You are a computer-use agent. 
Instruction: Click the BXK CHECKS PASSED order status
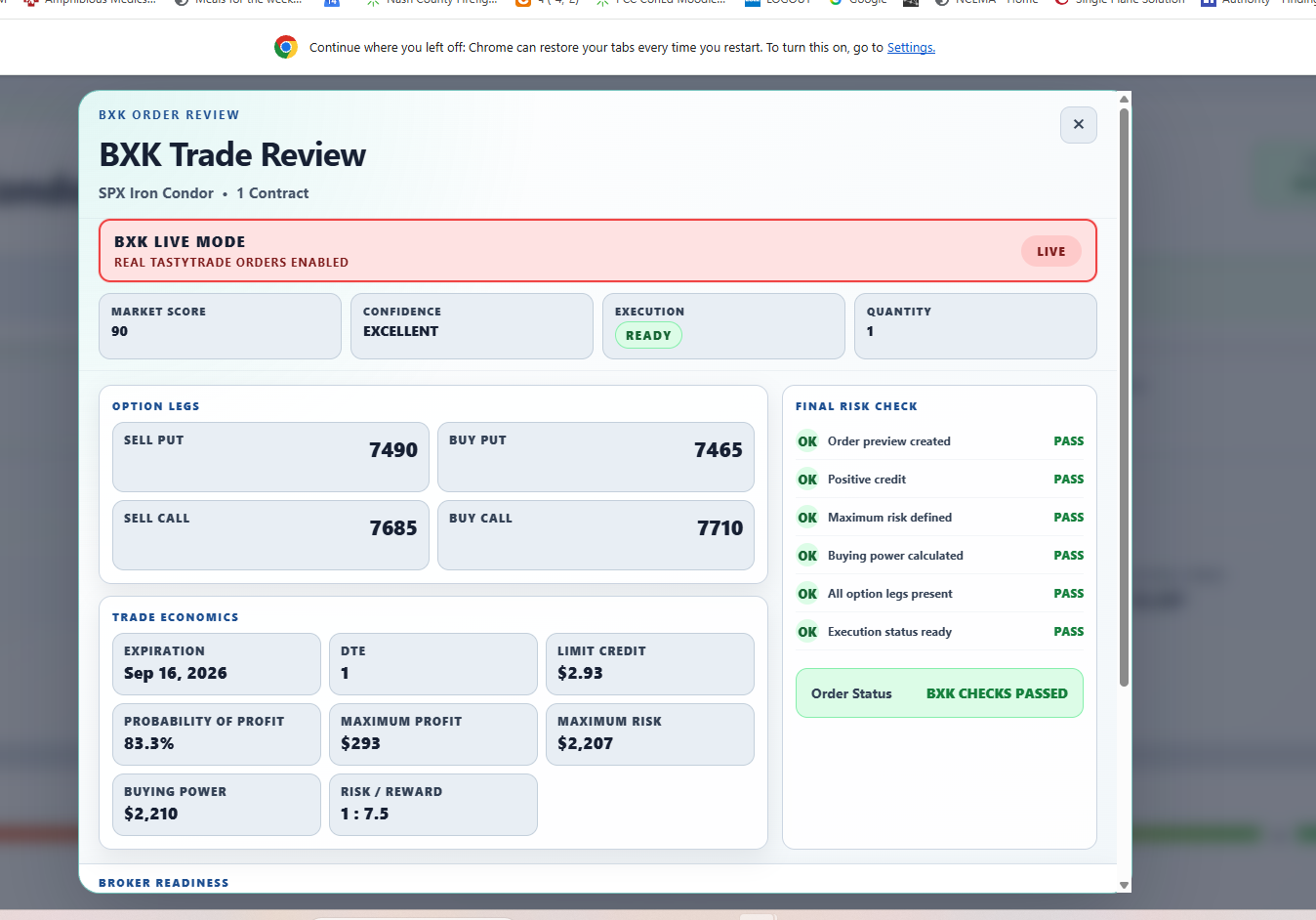pyautogui.click(x=997, y=693)
